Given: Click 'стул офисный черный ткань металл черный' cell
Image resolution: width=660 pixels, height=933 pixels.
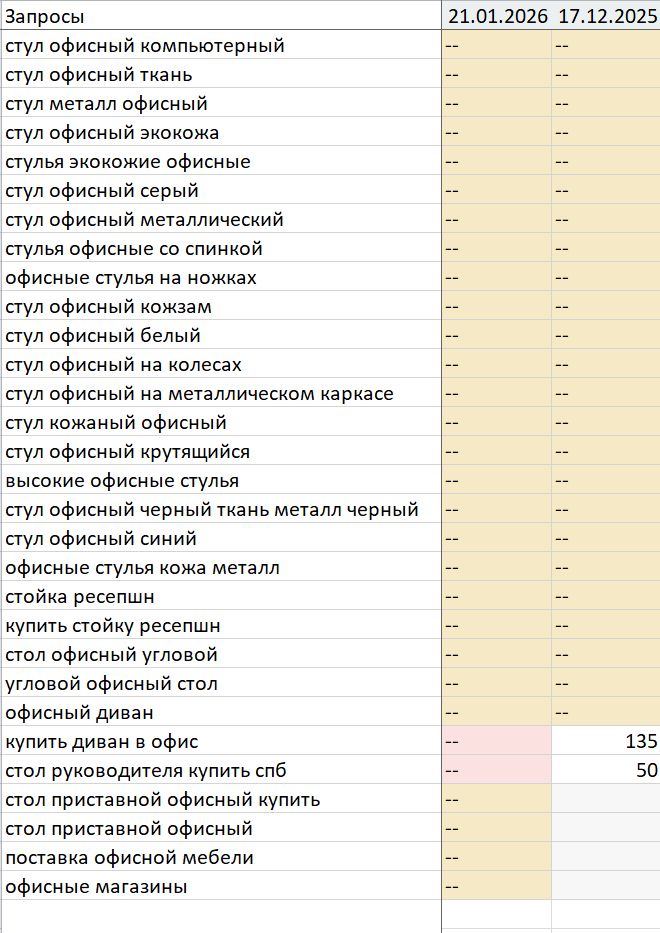Looking at the screenshot, I should click(x=221, y=509).
